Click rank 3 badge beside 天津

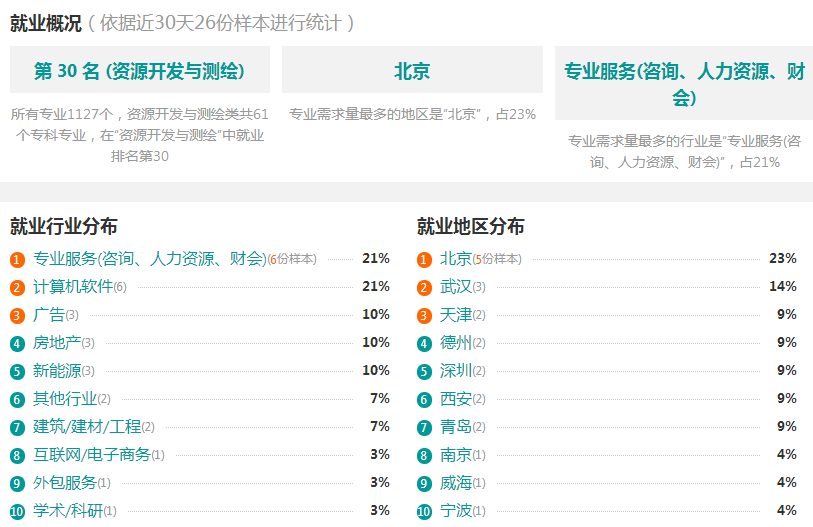pyautogui.click(x=424, y=315)
